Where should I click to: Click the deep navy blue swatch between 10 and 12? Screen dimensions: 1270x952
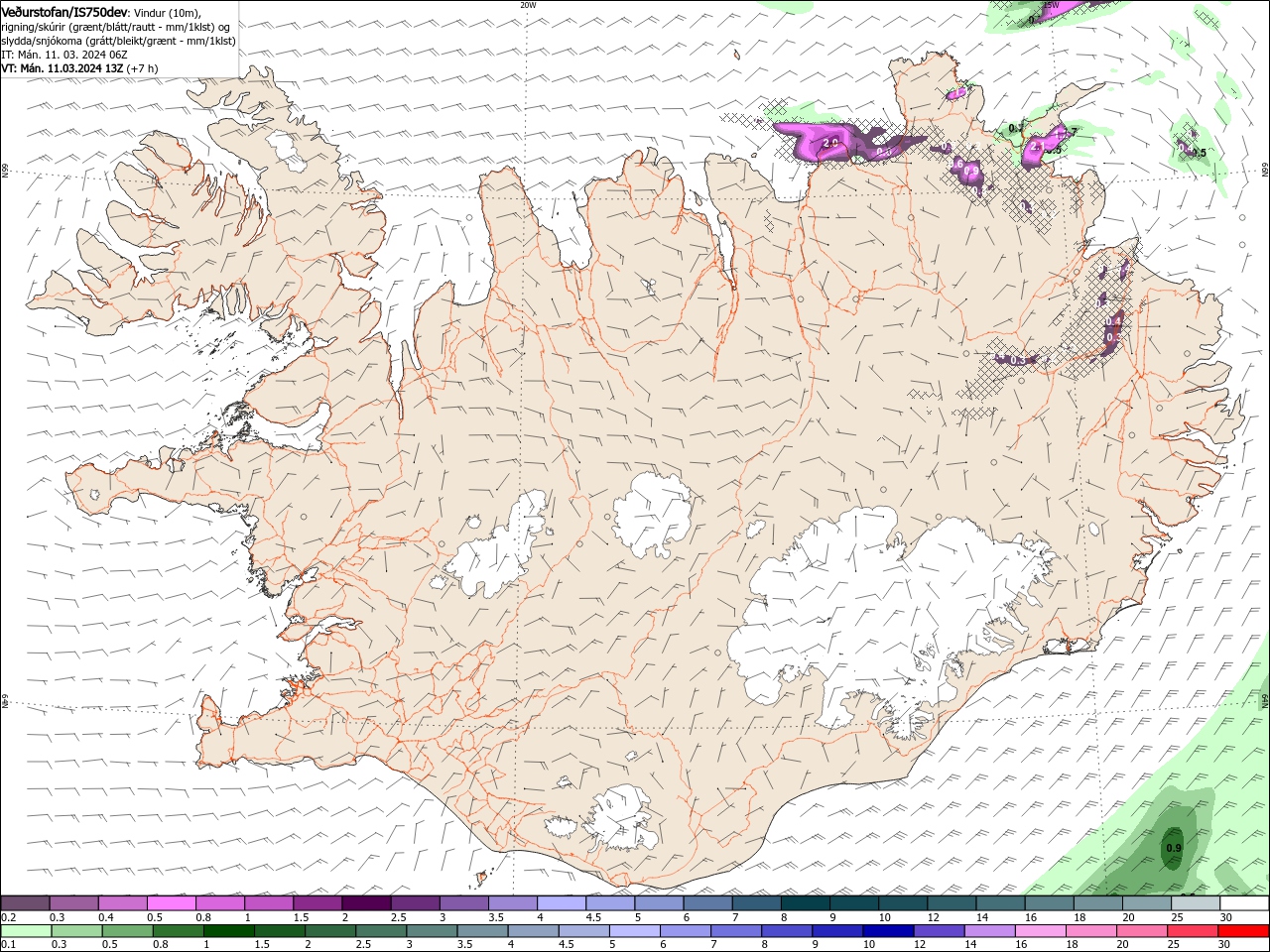pyautogui.click(x=888, y=931)
